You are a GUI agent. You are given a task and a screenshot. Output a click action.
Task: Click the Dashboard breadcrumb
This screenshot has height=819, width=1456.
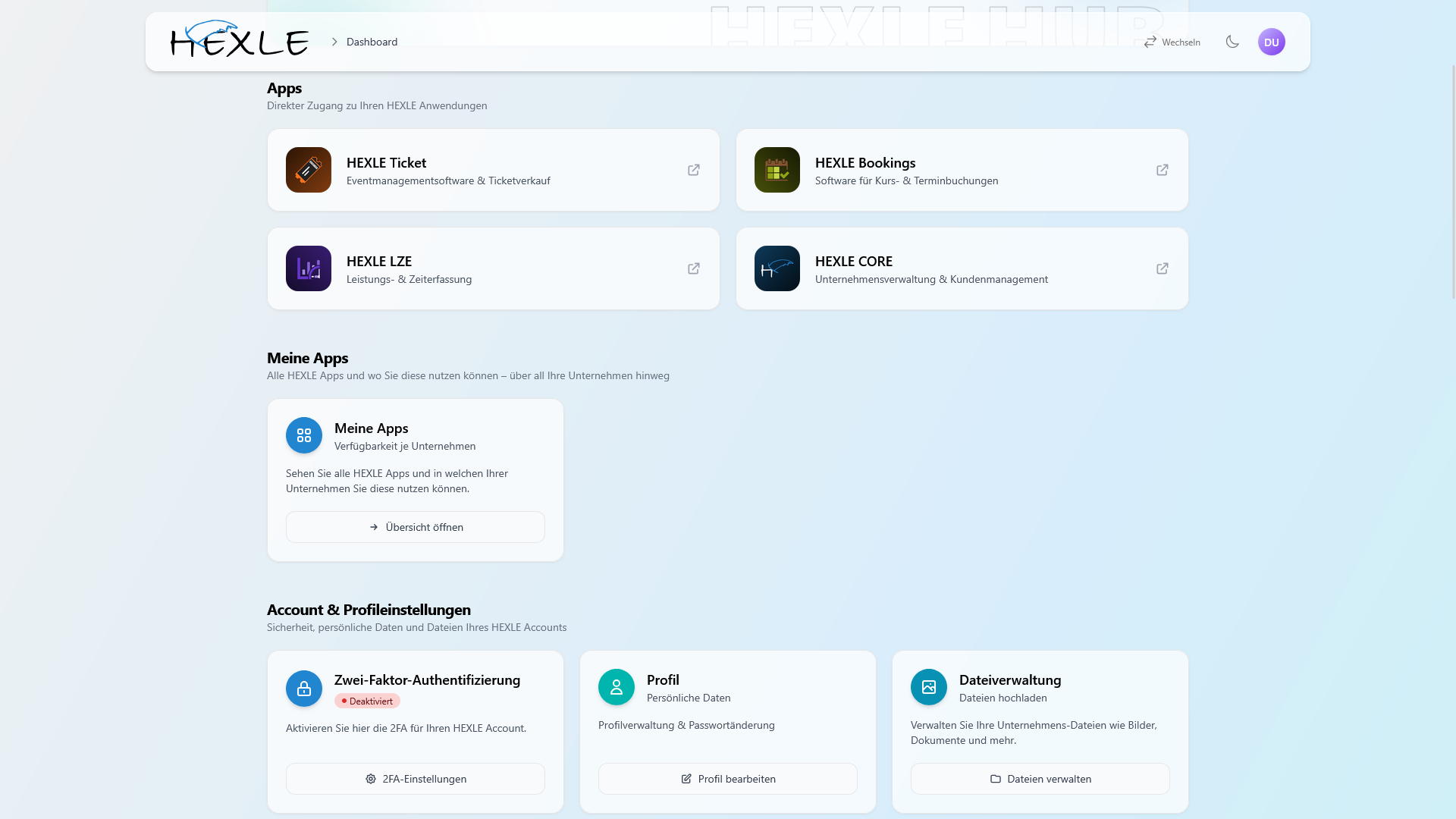click(x=372, y=42)
